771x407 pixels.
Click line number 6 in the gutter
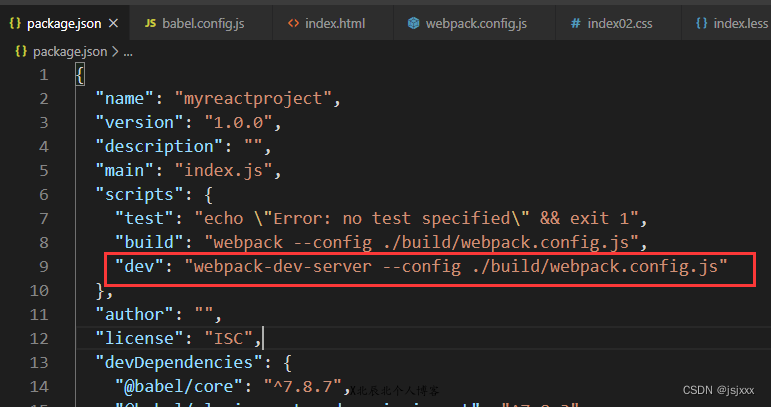(x=44, y=195)
